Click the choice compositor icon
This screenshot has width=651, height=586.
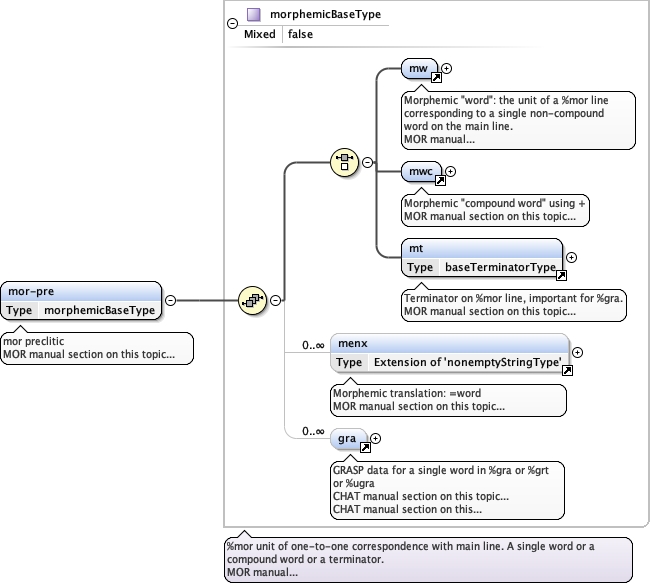click(344, 162)
